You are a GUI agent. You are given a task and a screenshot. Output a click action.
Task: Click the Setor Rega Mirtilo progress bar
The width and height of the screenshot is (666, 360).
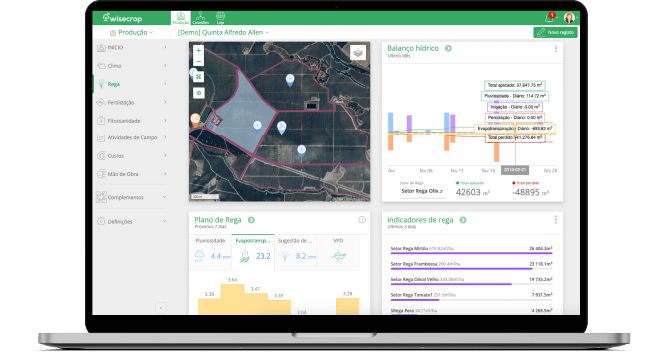coord(471,253)
